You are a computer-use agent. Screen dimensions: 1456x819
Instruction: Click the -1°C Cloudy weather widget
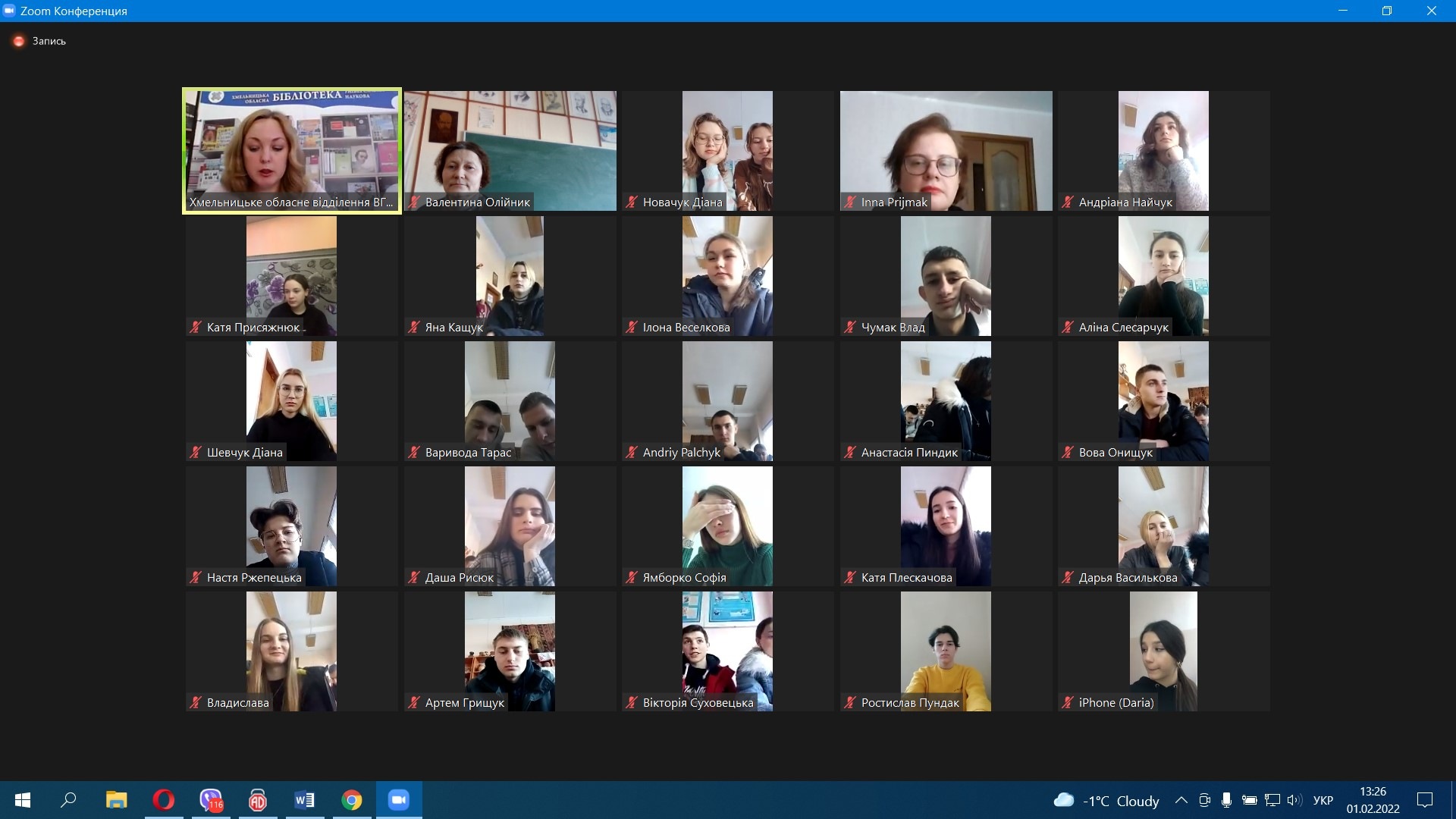[x=1106, y=800]
